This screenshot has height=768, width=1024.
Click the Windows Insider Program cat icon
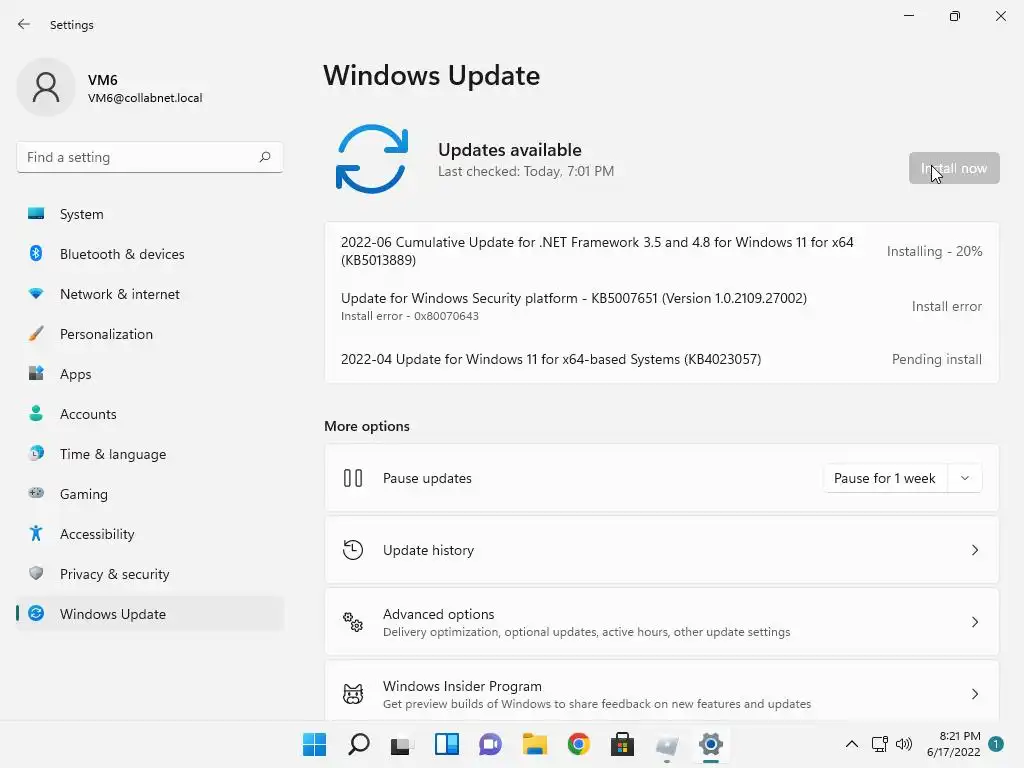(x=353, y=694)
